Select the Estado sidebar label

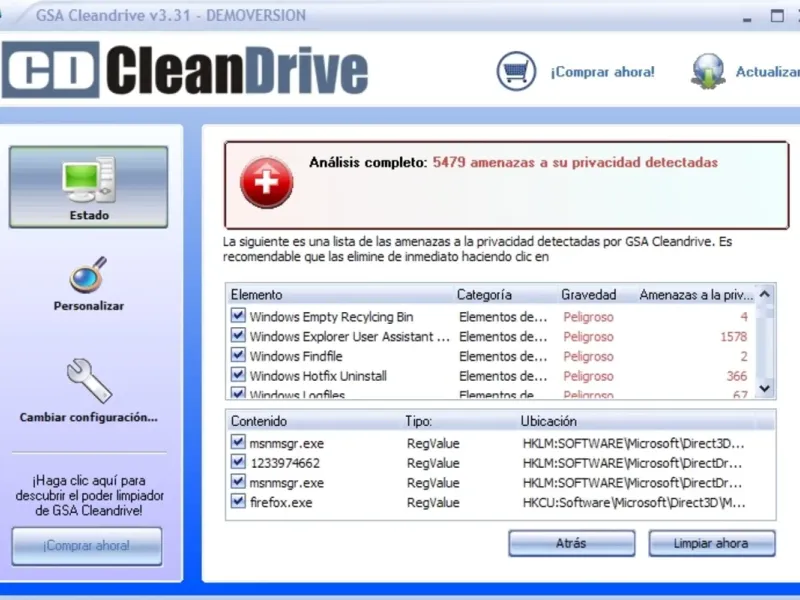click(x=89, y=215)
